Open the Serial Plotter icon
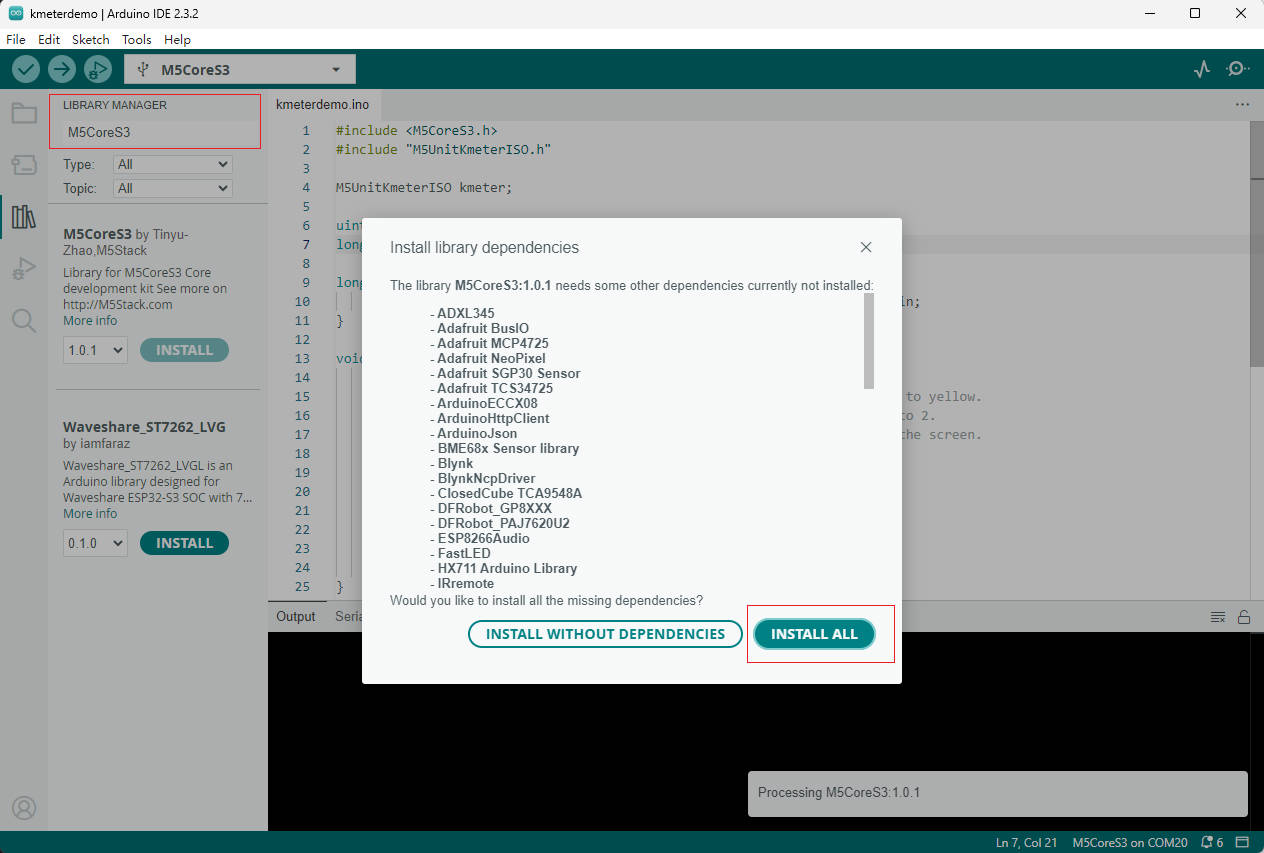Screen dimensions: 1264x853 1202,69
